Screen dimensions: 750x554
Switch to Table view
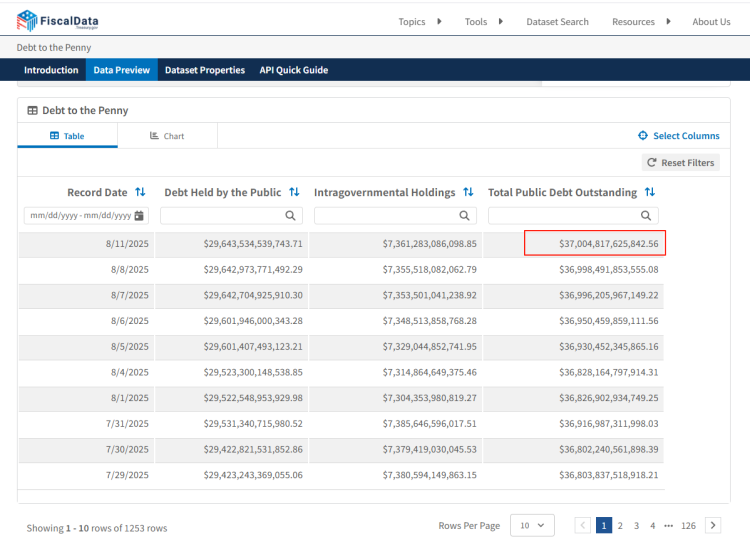pyautogui.click(x=67, y=136)
